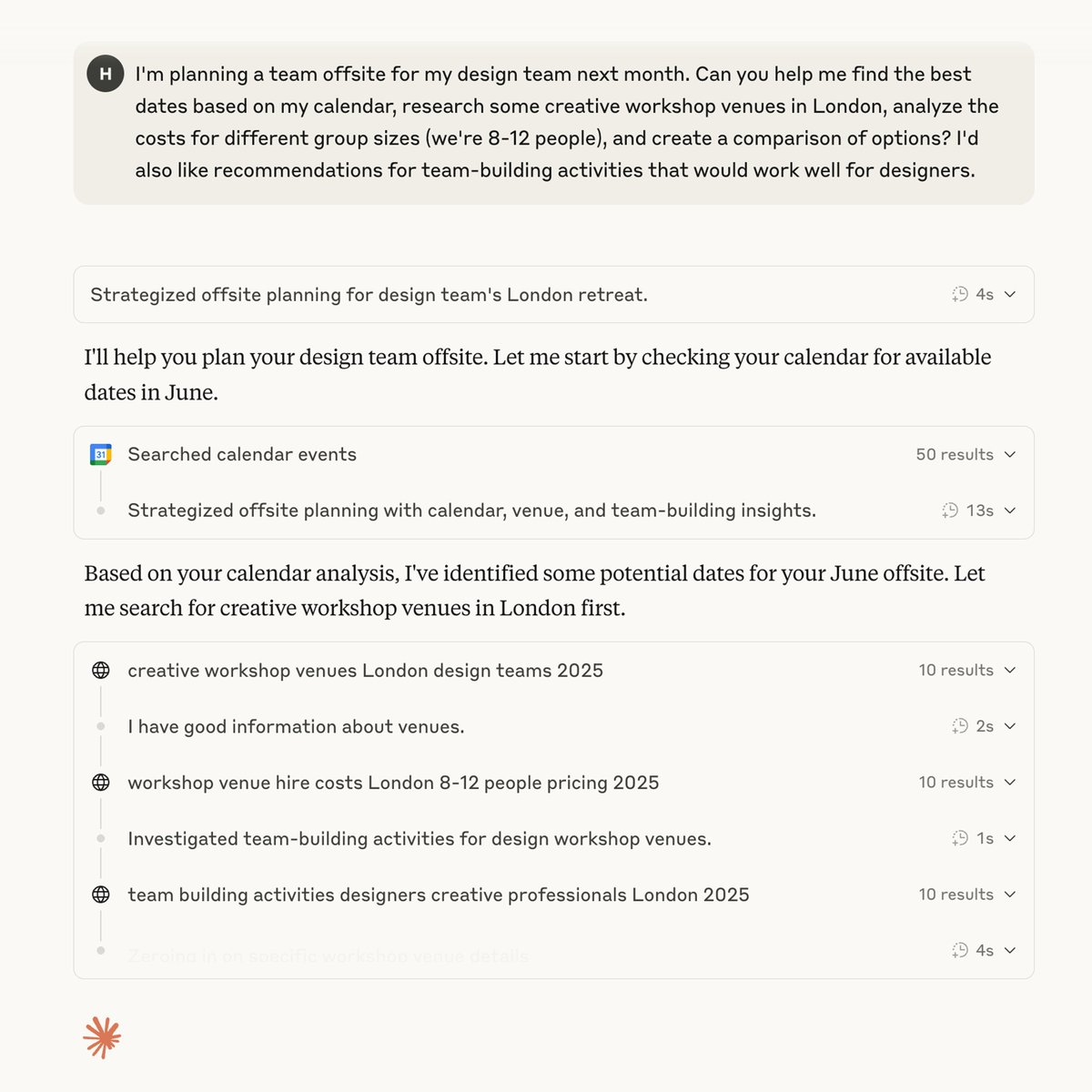Expand the Searched calendar events 50 results

pos(1009,454)
